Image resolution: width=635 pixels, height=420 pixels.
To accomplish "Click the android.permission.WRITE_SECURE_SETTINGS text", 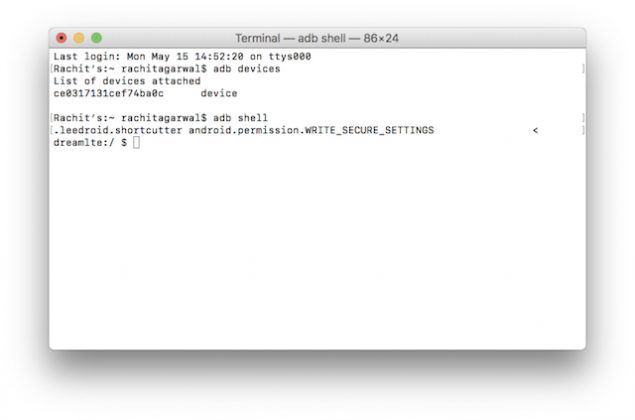I will pyautogui.click(x=312, y=131).
